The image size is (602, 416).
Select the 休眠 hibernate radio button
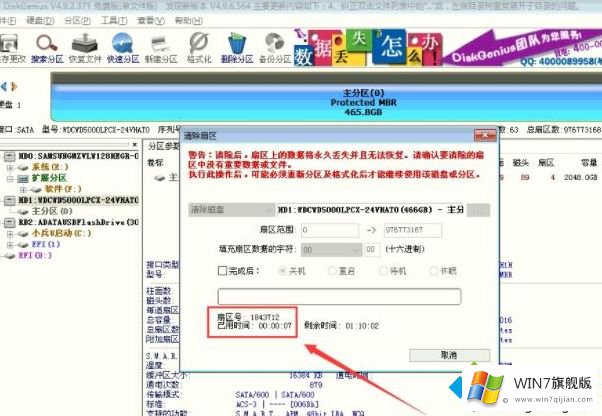pos(433,271)
